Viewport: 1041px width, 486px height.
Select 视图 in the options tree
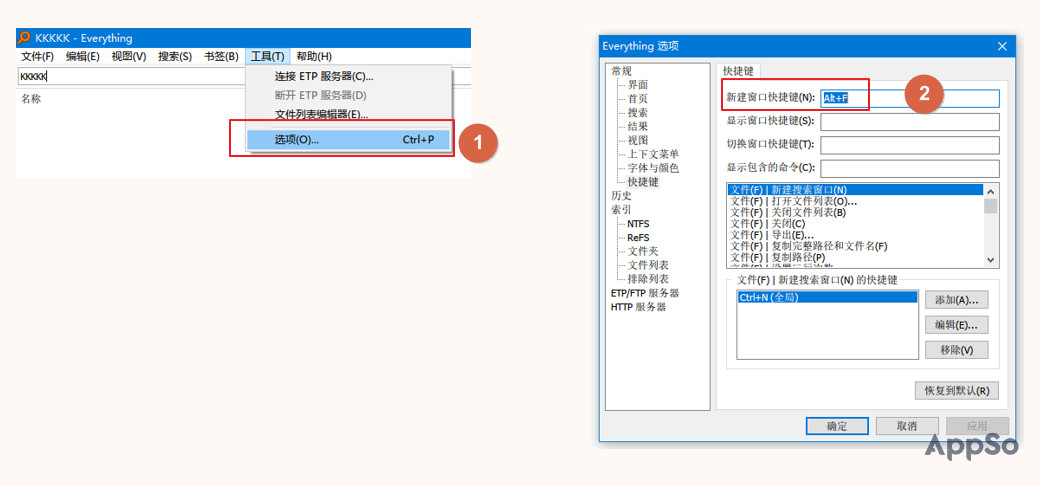pos(638,140)
